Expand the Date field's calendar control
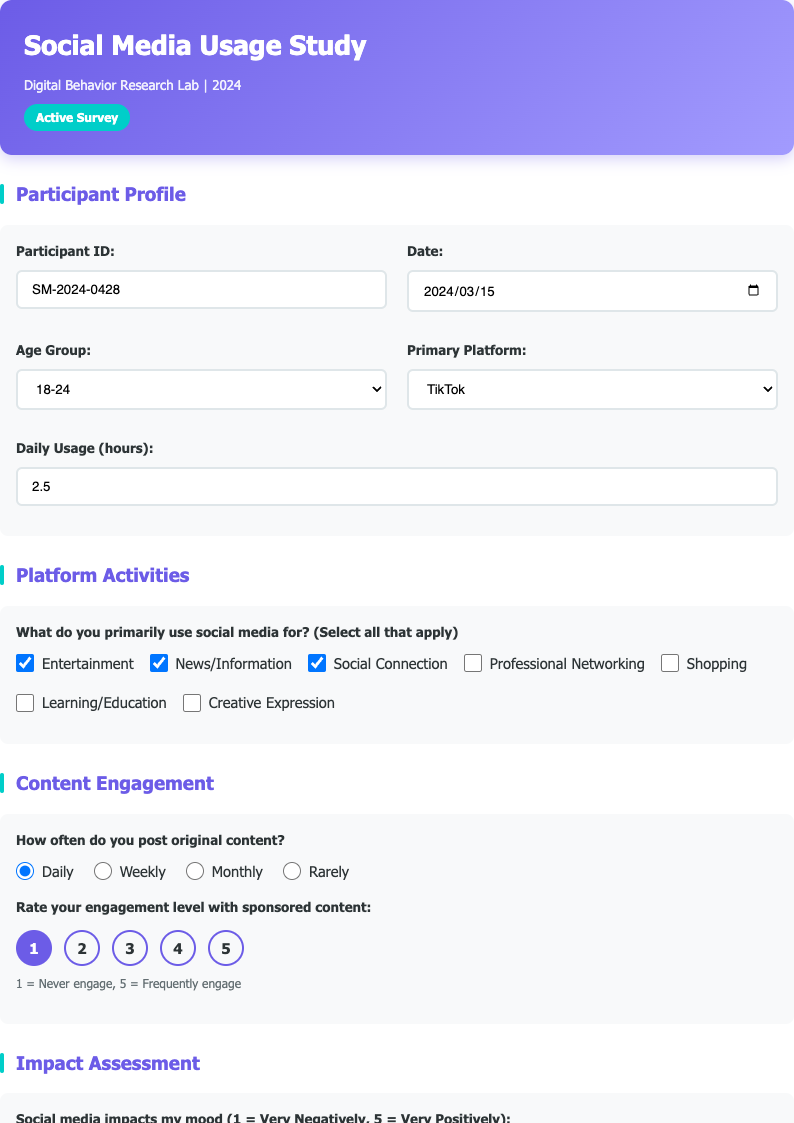 (753, 290)
